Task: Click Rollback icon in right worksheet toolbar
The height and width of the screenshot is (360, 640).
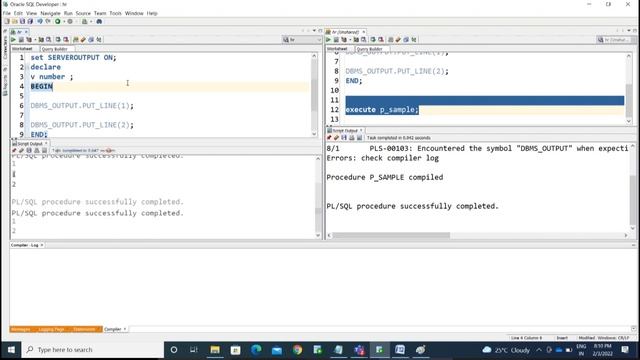Action: [x=381, y=40]
